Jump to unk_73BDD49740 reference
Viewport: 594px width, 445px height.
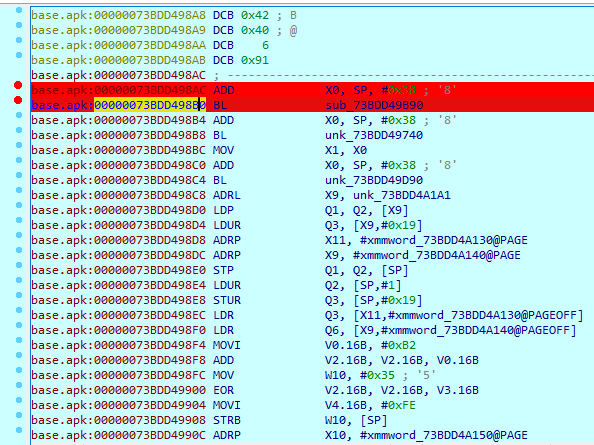(x=374, y=135)
